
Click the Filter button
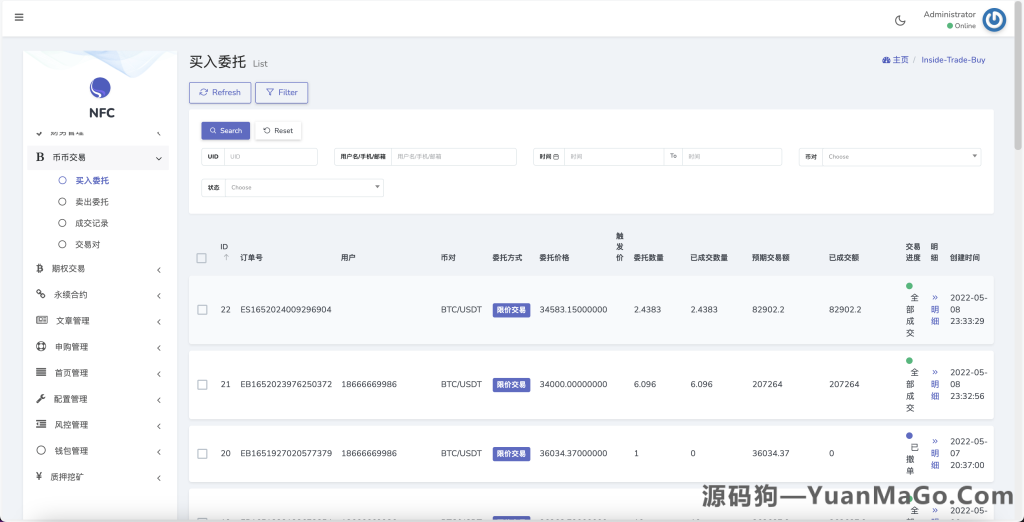[x=281, y=93]
